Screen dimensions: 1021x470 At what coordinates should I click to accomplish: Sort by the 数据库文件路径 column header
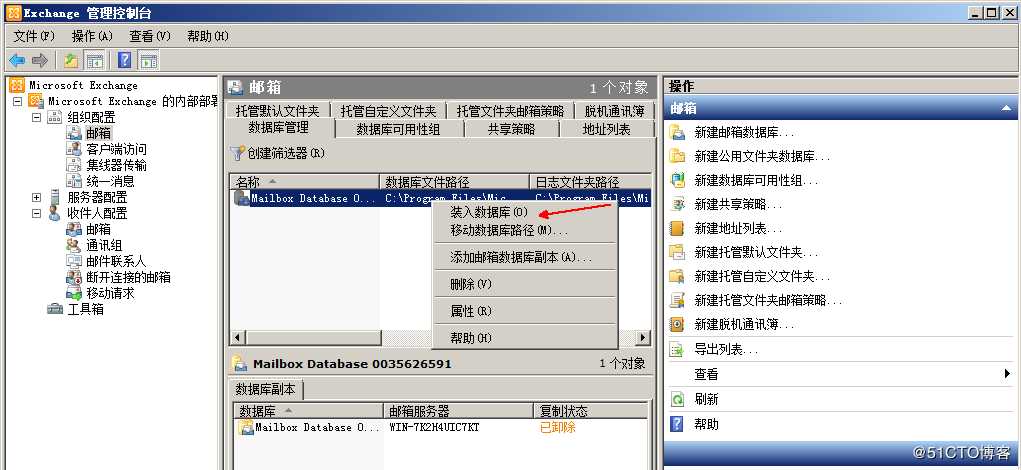(x=455, y=182)
